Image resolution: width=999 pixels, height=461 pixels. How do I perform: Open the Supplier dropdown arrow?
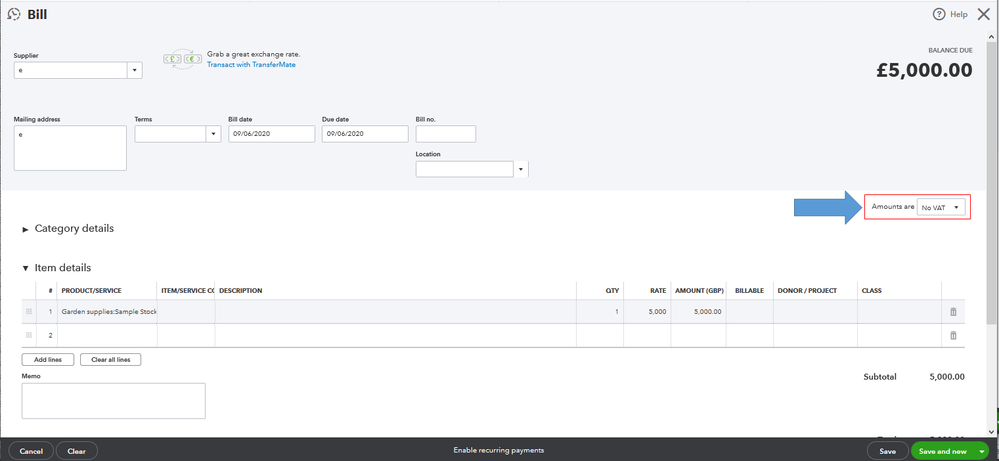[x=134, y=70]
